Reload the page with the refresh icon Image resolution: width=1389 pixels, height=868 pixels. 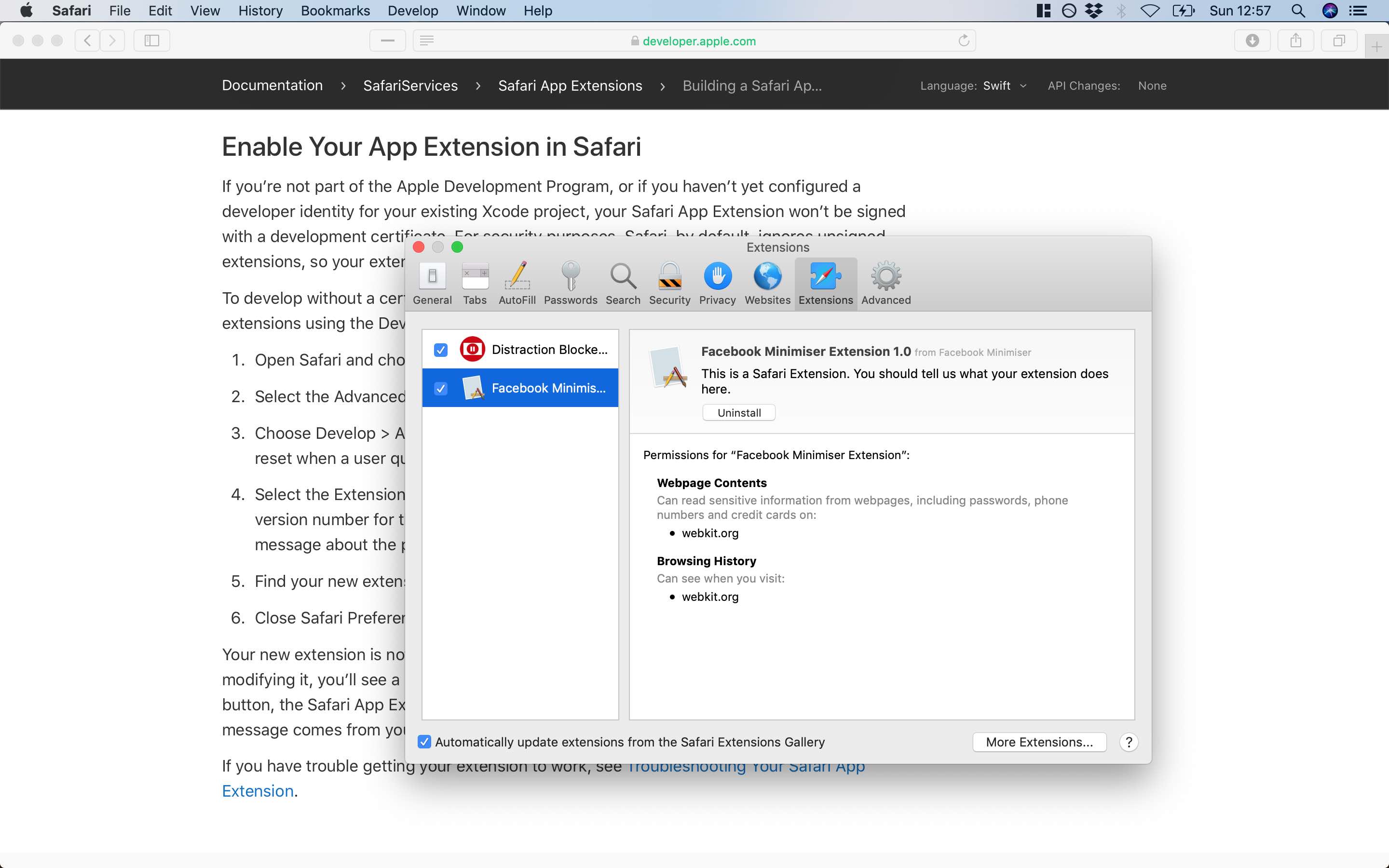click(964, 41)
